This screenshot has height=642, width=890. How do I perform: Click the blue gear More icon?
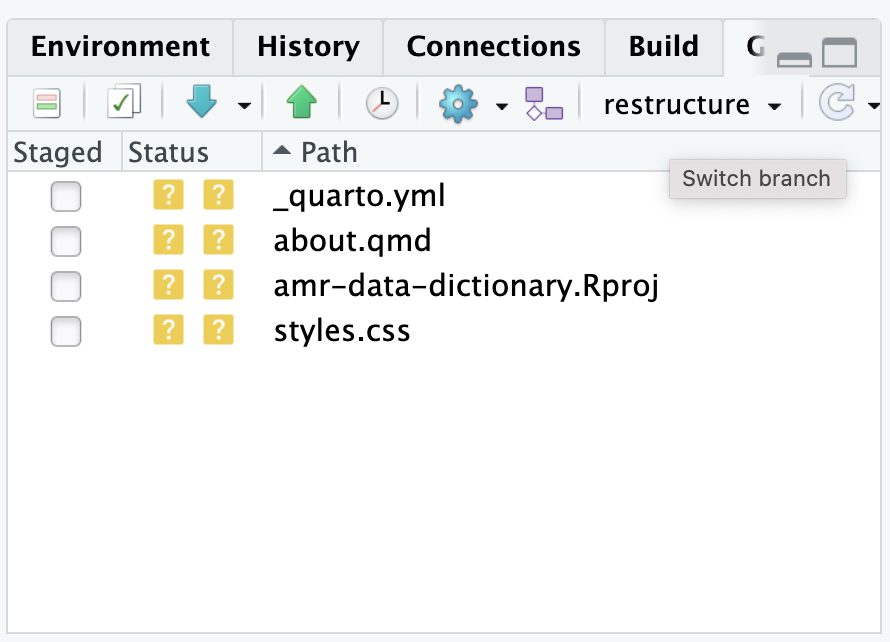coord(458,103)
